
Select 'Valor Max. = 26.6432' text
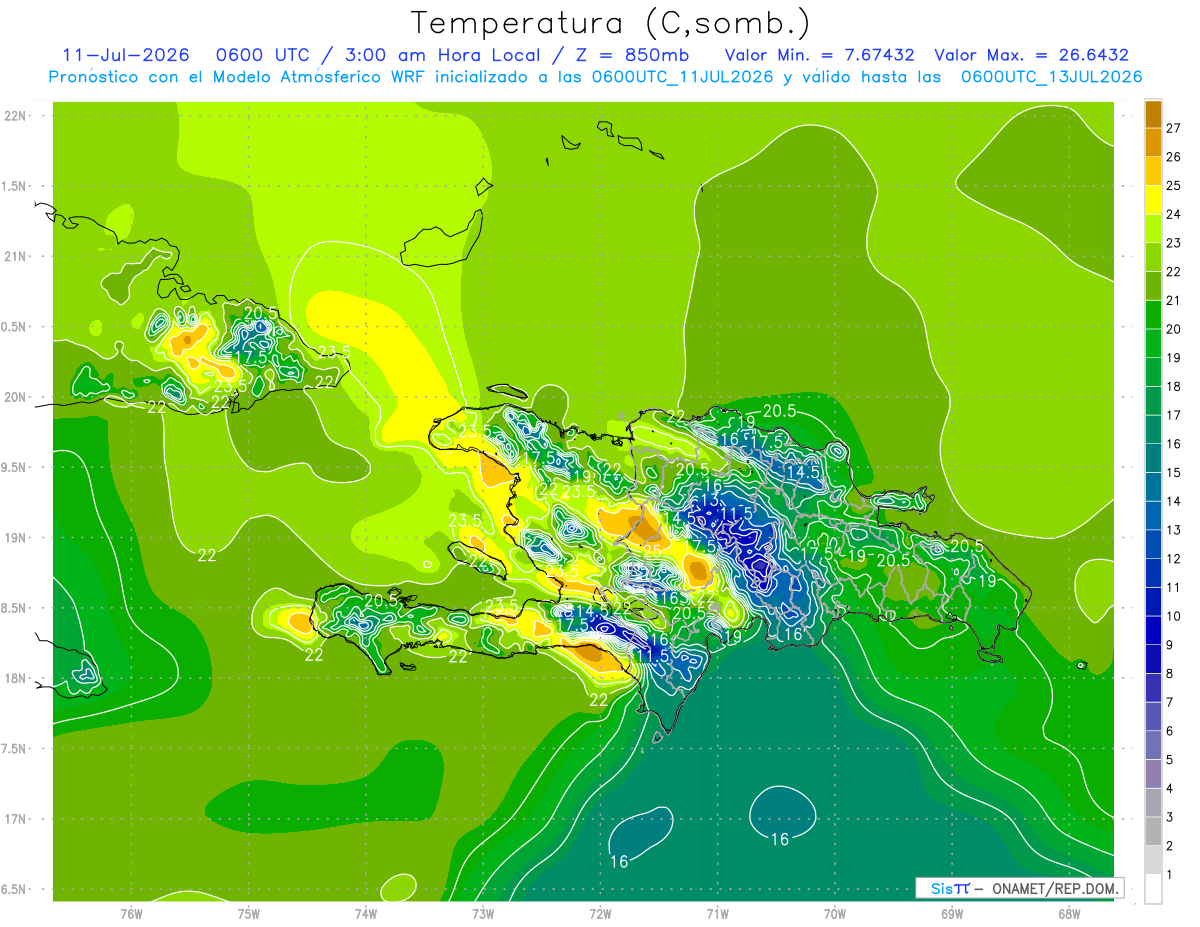pyautogui.click(x=1030, y=56)
